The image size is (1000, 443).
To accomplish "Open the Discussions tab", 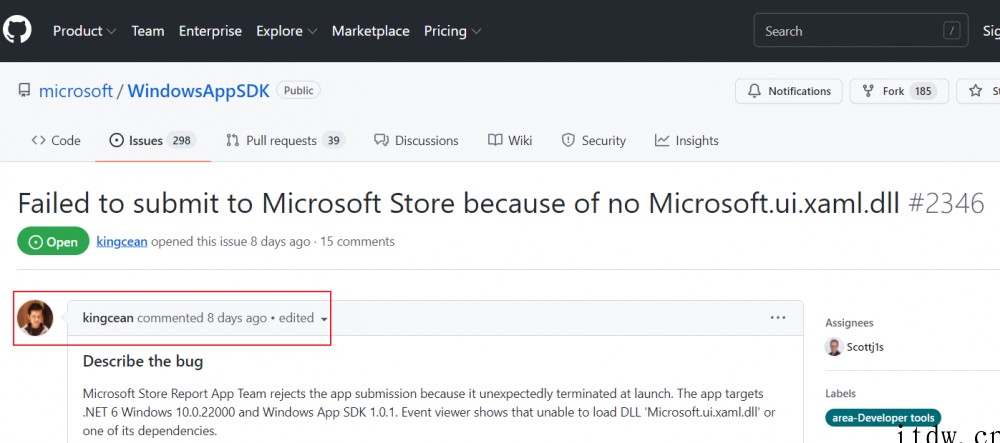I will (416, 140).
